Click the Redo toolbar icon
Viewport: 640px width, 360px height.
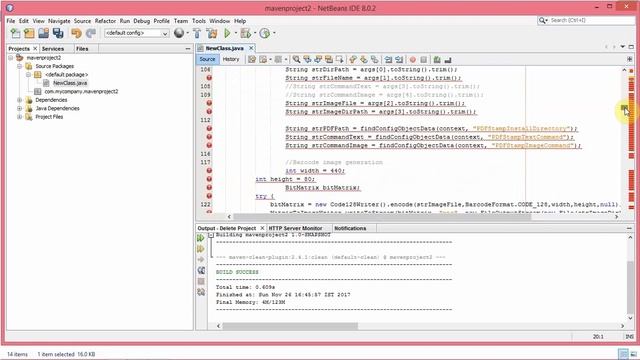(x=91, y=33)
